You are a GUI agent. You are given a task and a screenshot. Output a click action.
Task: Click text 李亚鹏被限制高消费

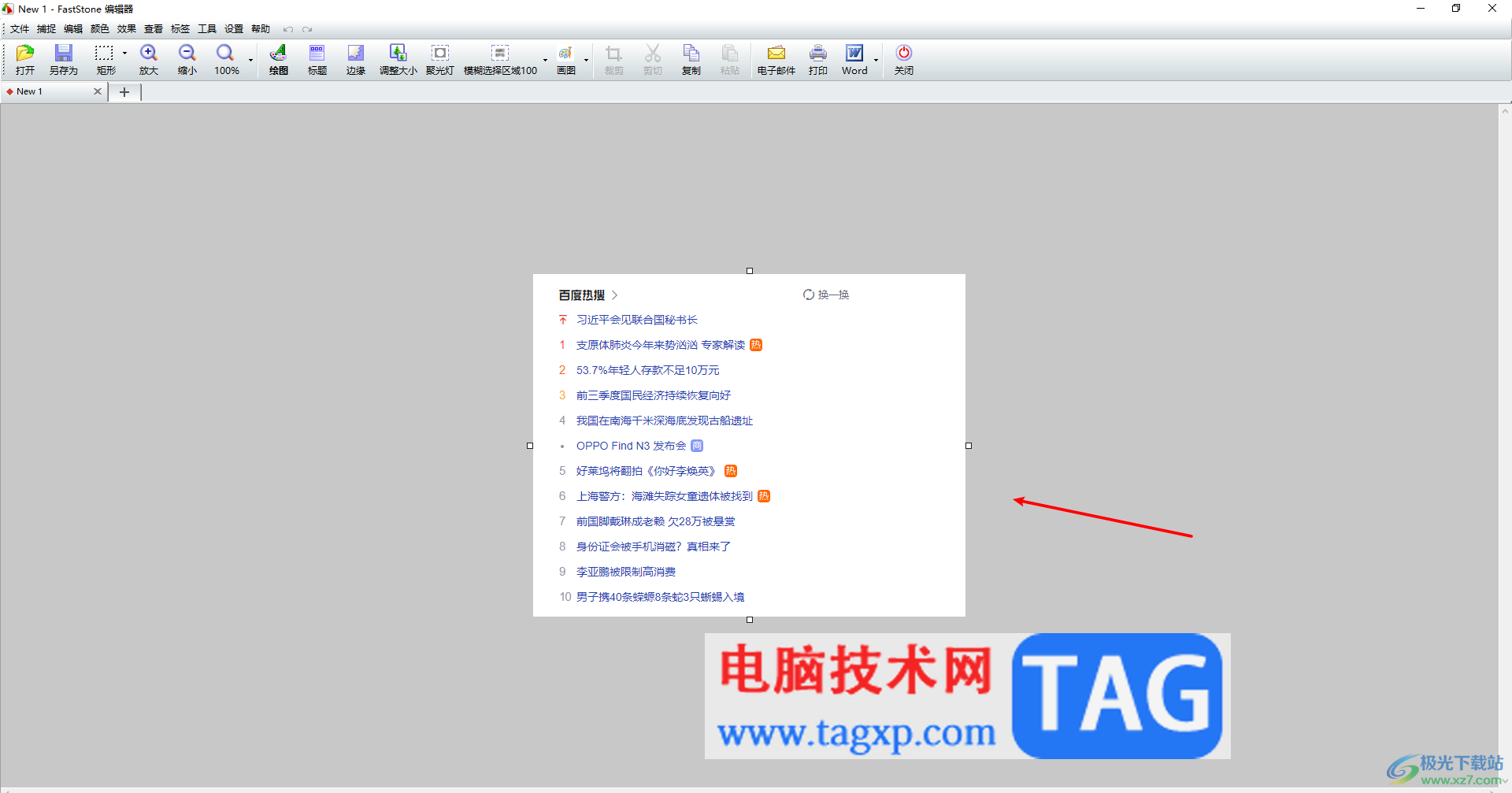[x=626, y=572]
